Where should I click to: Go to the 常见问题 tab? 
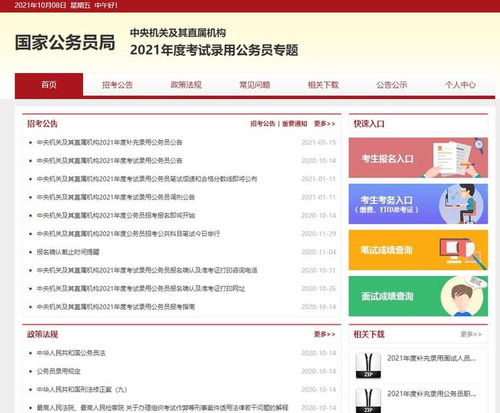pyautogui.click(x=255, y=85)
